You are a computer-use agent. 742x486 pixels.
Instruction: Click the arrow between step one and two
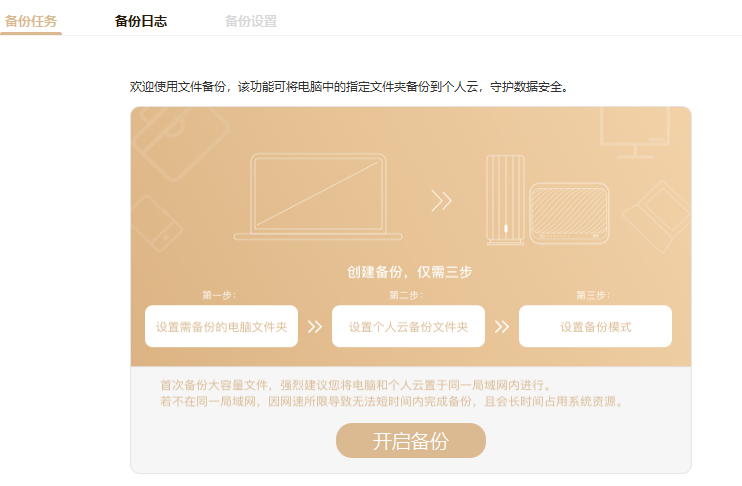[315, 327]
